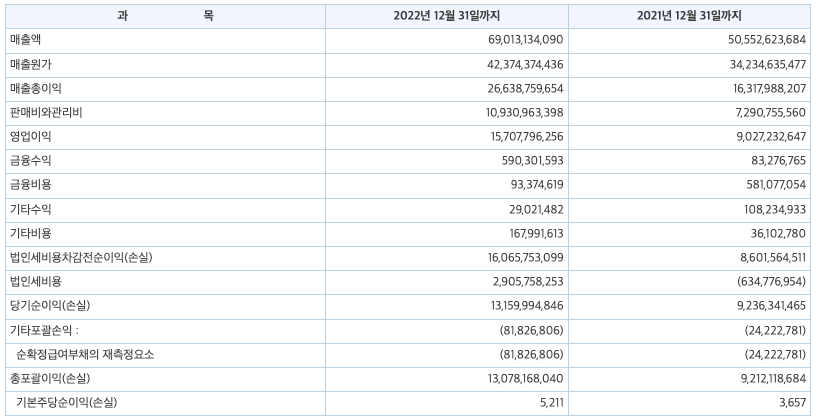Click the '매출총이익' row label
Image resolution: width=819 pixels, height=420 pixels.
36,88
